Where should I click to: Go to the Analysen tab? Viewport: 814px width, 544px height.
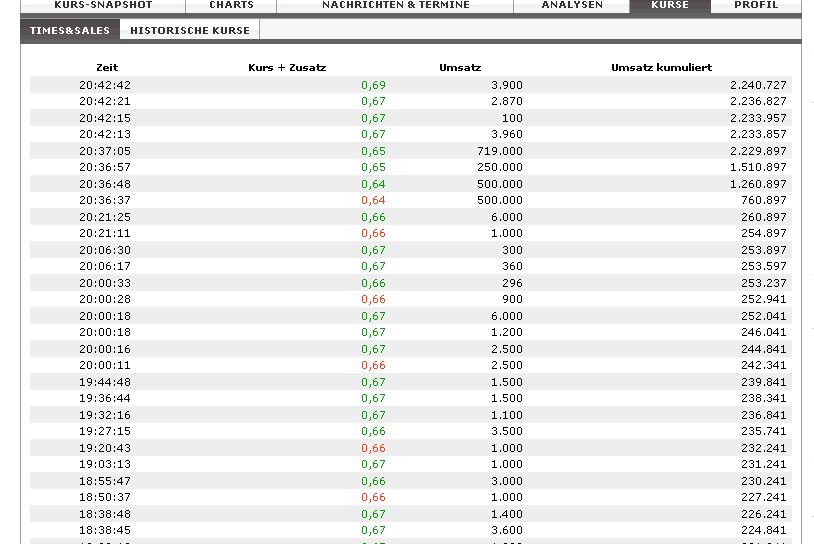(x=572, y=5)
